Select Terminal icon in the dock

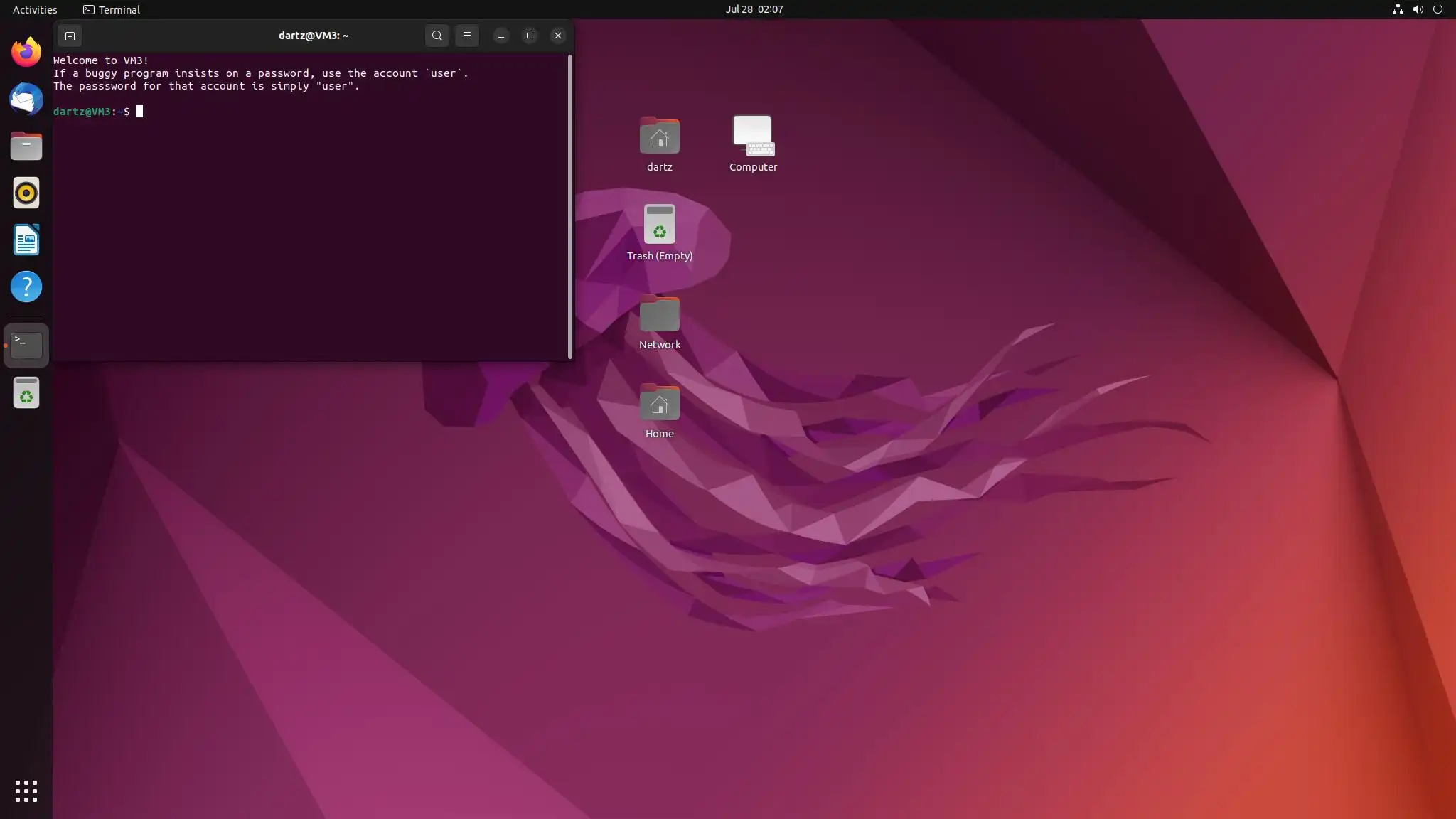pos(26,346)
